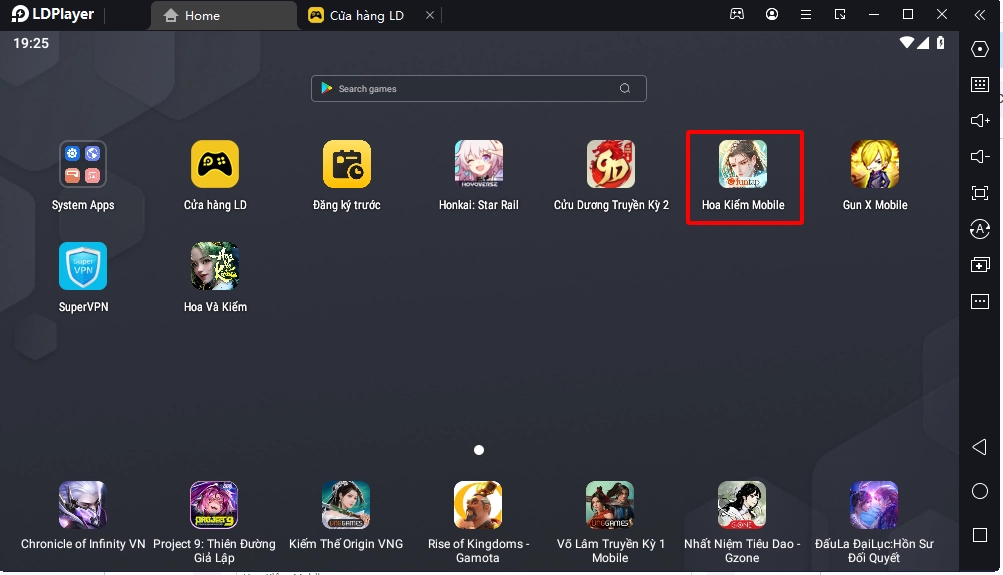Launch the SuperVPN app
The image size is (1003, 575).
coord(83,266)
